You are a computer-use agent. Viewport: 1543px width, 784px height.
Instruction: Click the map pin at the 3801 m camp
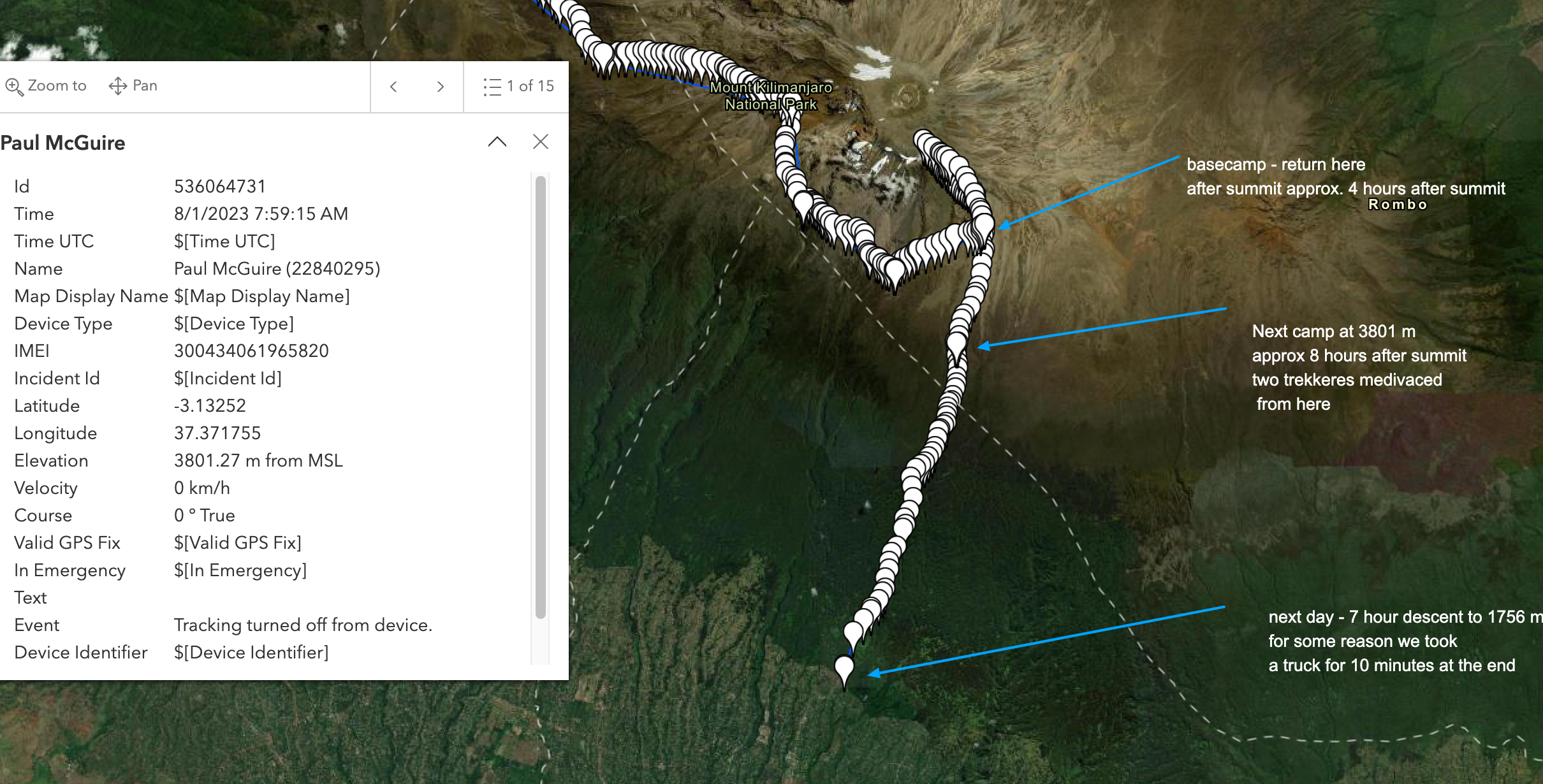click(x=956, y=344)
